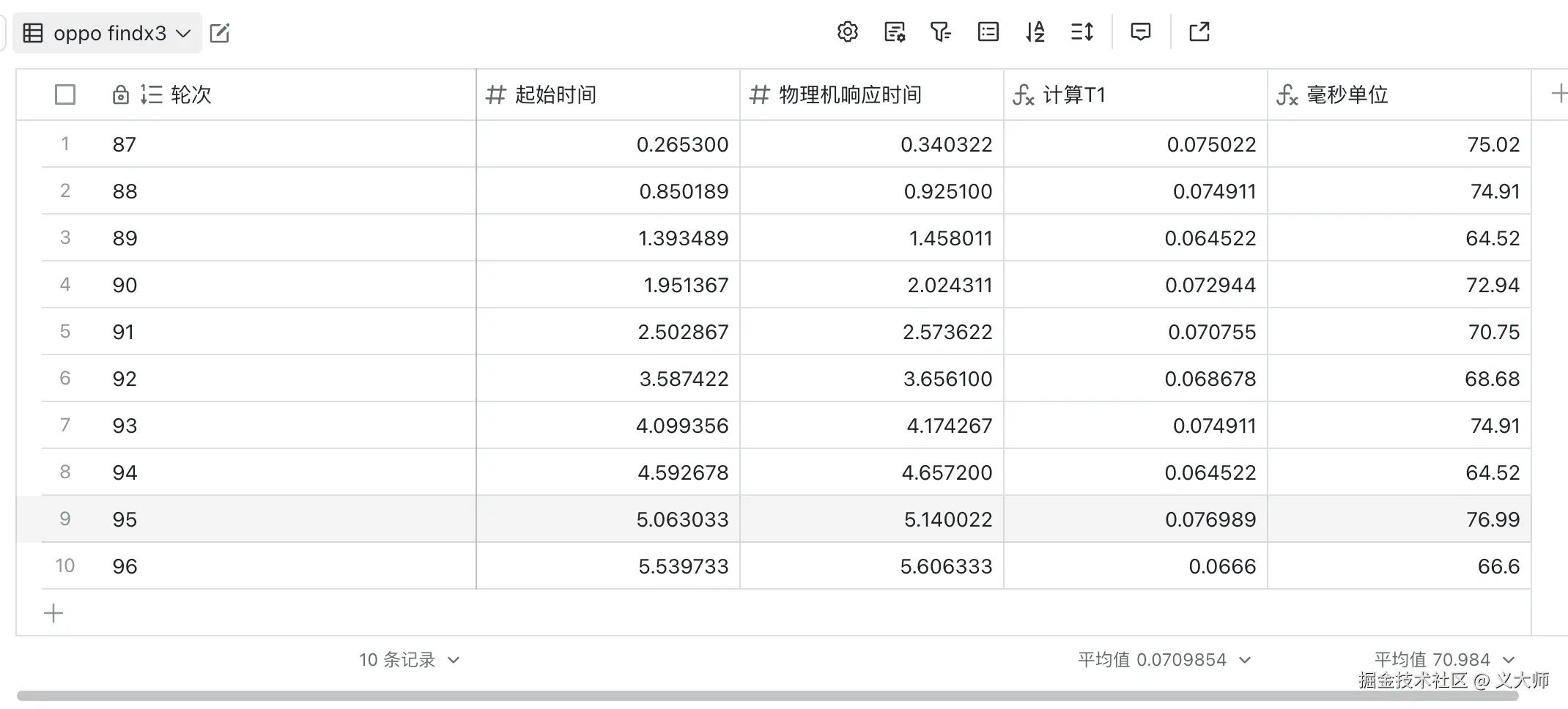
Task: Add a new row with plus button
Action: [x=53, y=613]
